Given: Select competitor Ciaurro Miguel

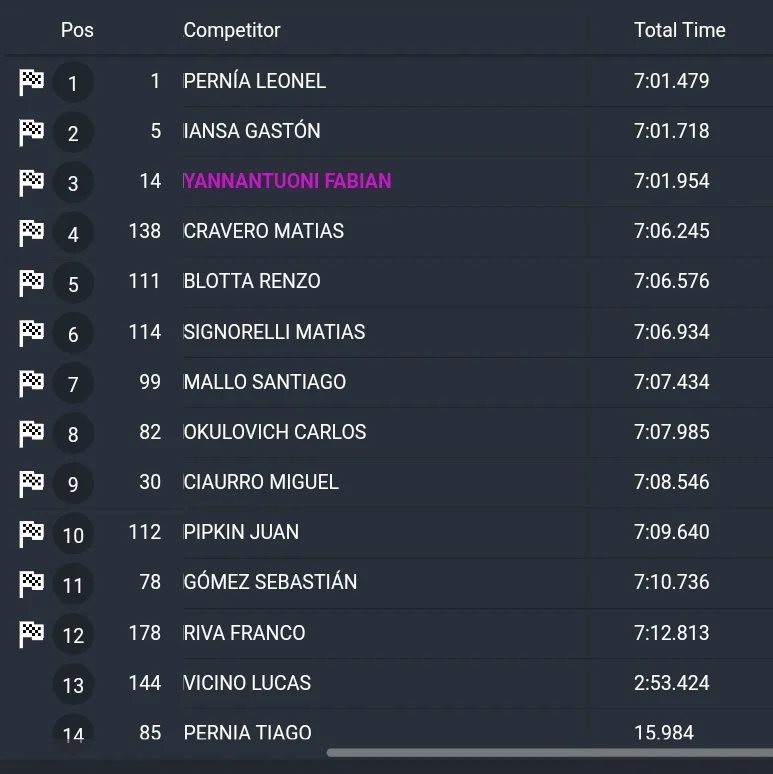Looking at the screenshot, I should pos(261,482).
